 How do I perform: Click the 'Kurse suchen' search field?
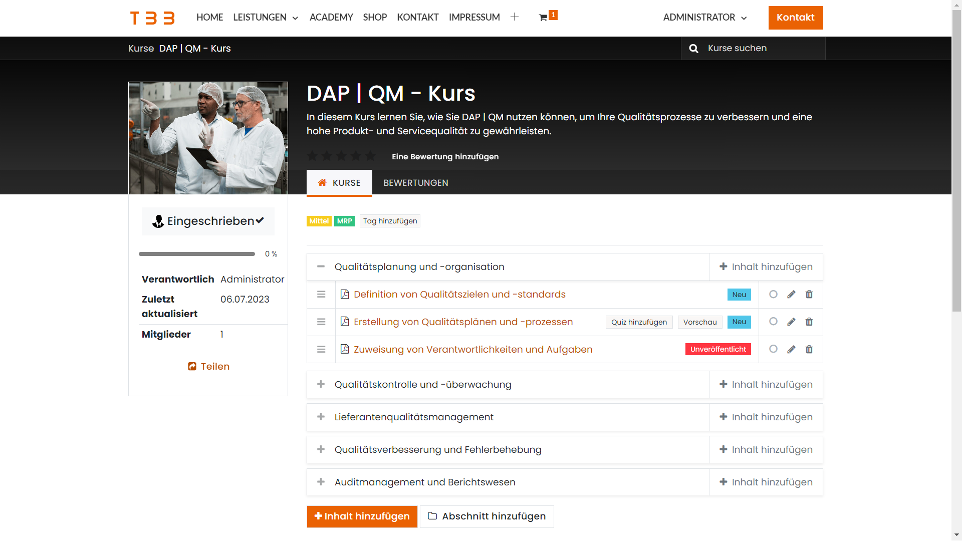pyautogui.click(x=764, y=48)
